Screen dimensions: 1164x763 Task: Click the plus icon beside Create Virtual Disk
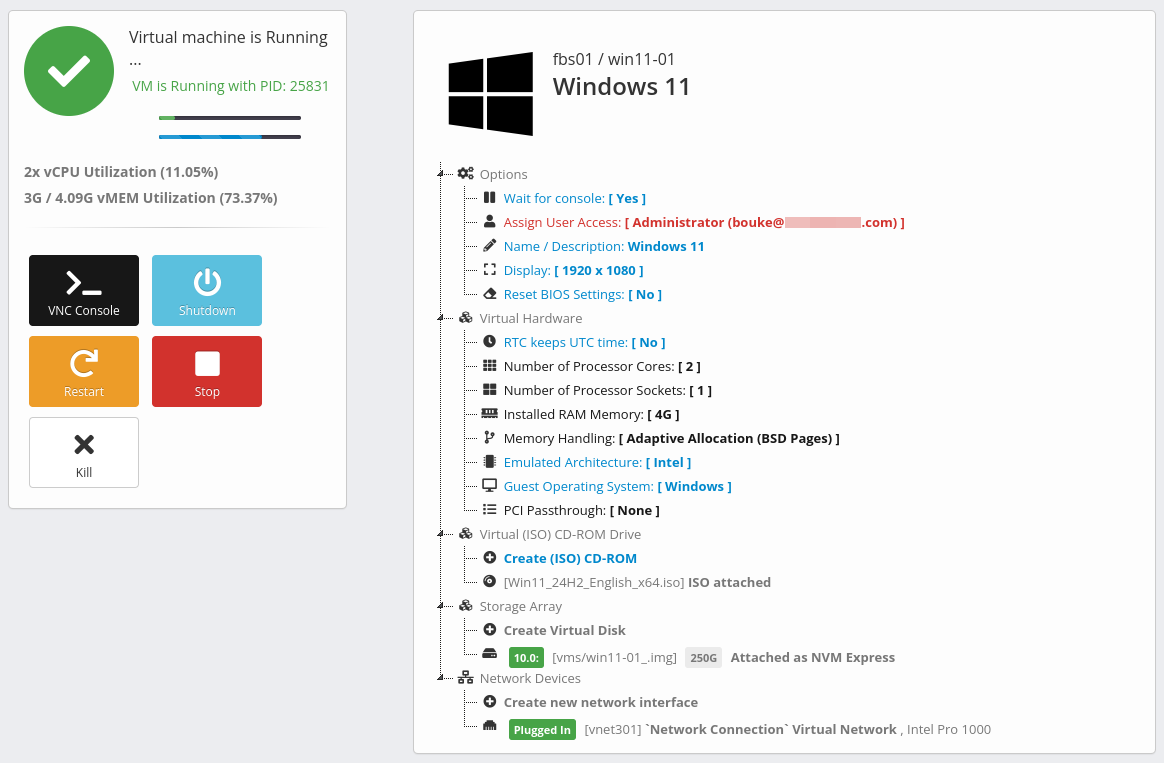click(489, 629)
